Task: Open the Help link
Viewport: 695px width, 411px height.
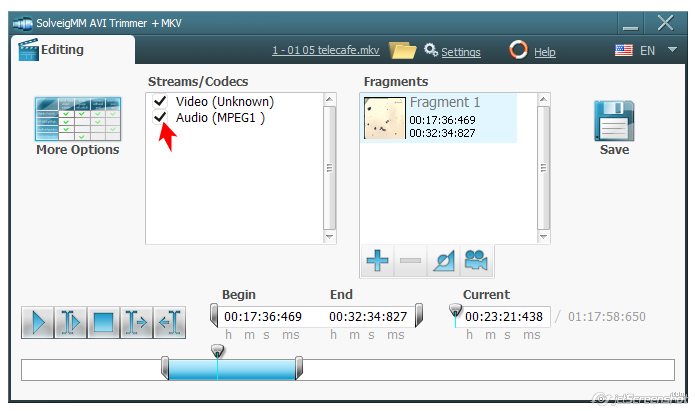Action: (x=545, y=52)
